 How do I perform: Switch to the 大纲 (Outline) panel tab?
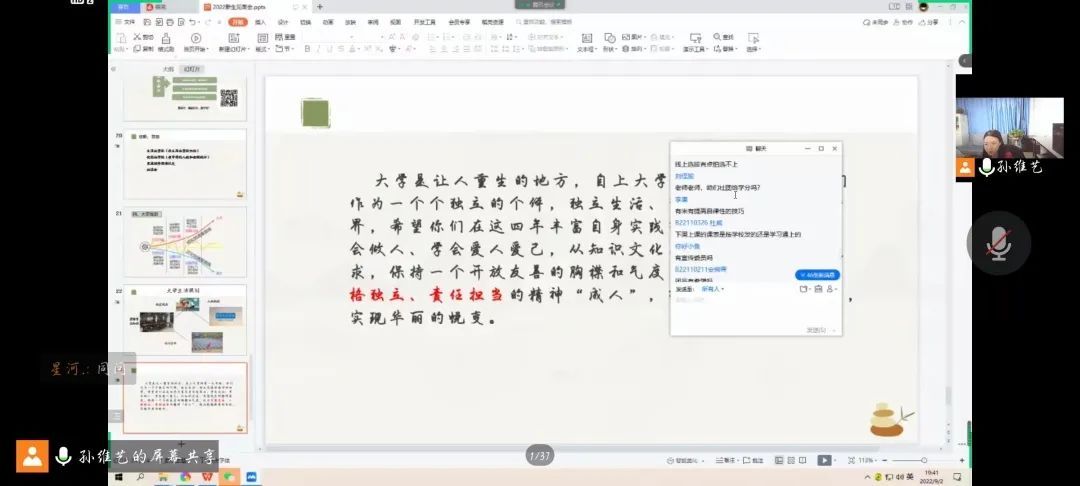pyautogui.click(x=167, y=69)
